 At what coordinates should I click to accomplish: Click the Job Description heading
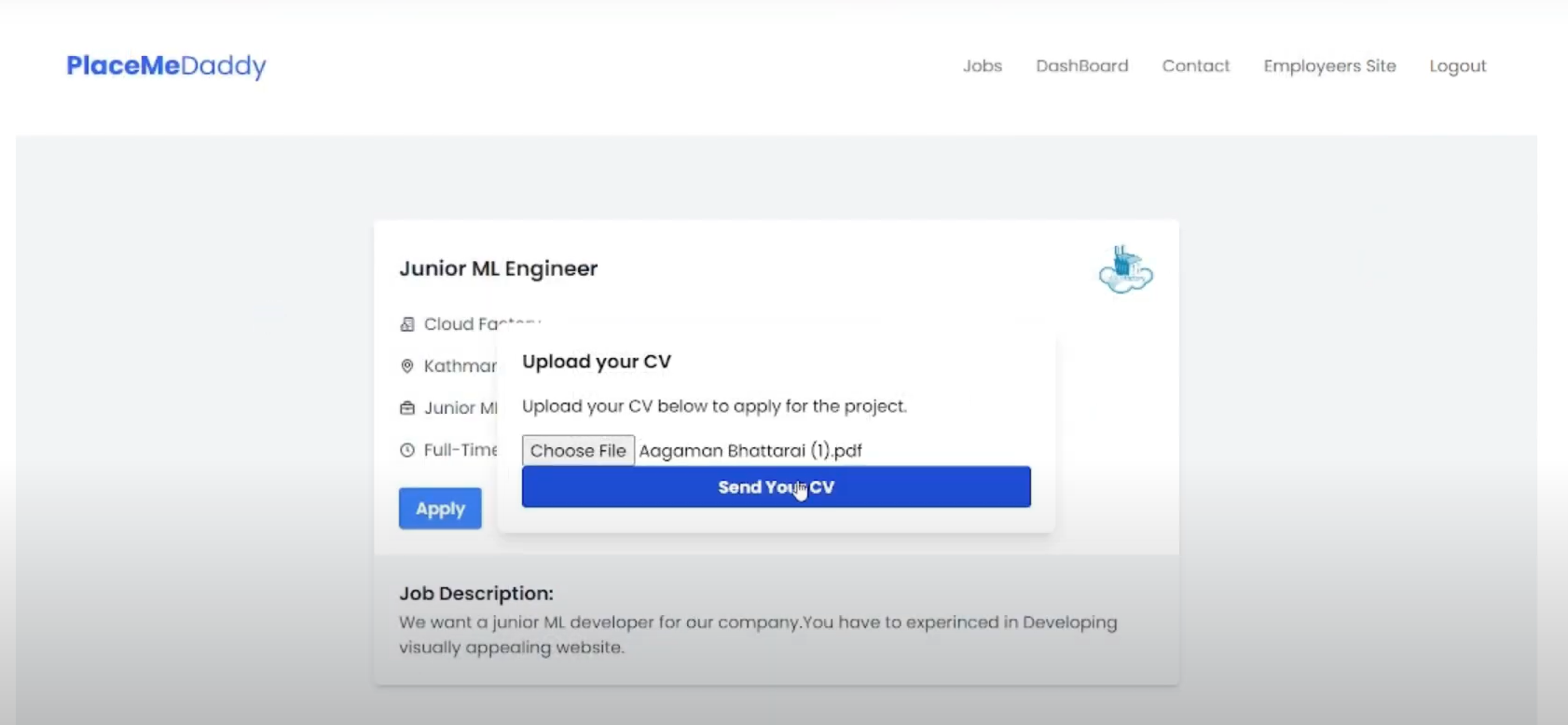[475, 594]
